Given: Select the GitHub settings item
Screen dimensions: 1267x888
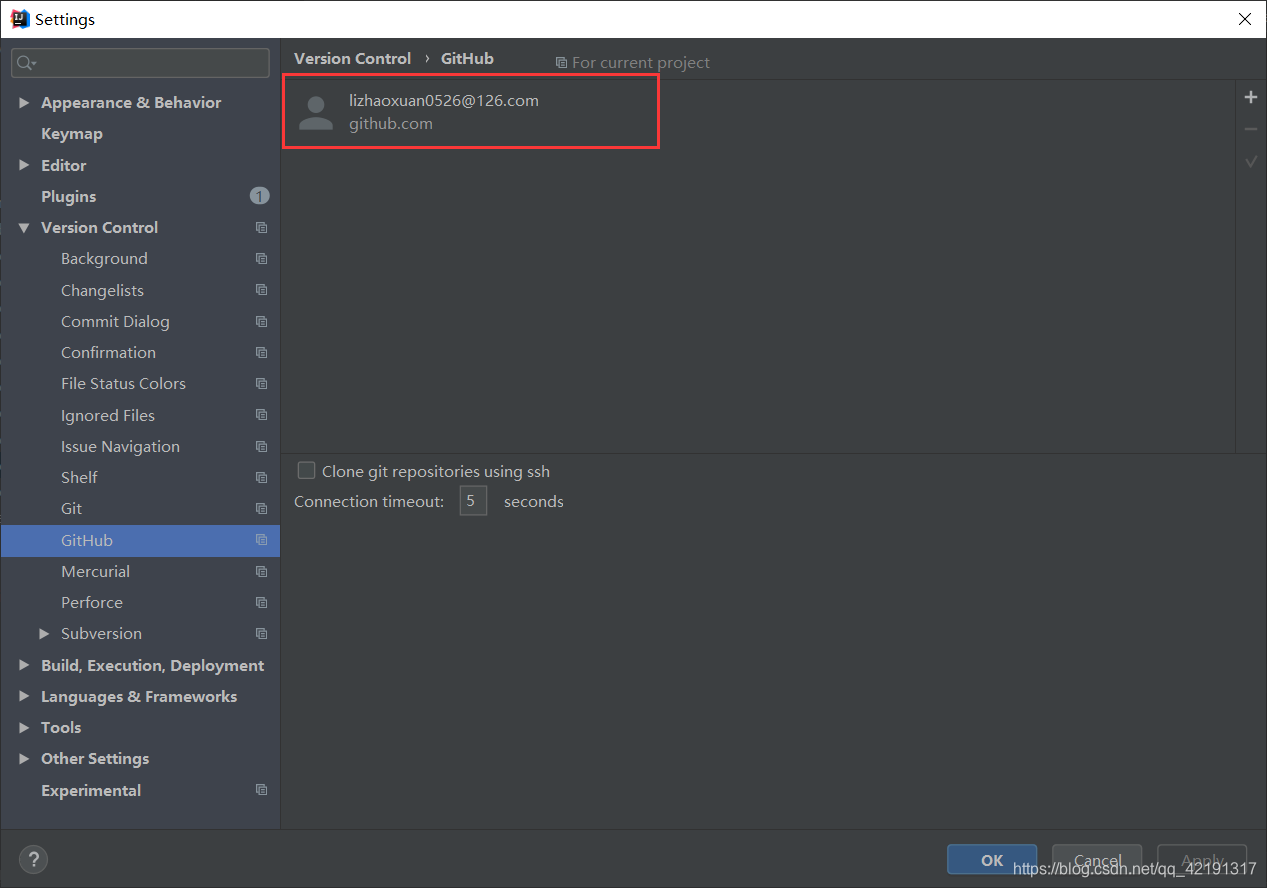Looking at the screenshot, I should pos(140,540).
